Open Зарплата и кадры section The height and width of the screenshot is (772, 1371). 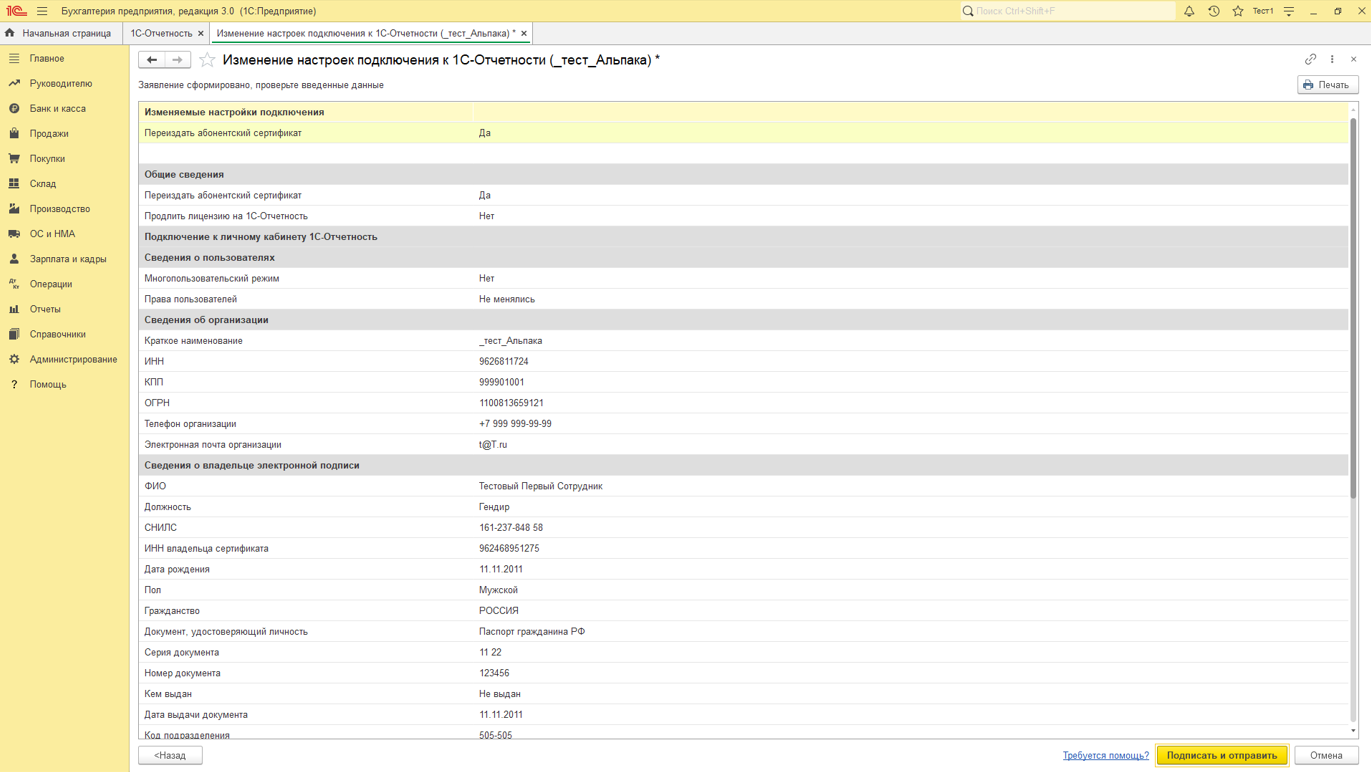(x=65, y=258)
